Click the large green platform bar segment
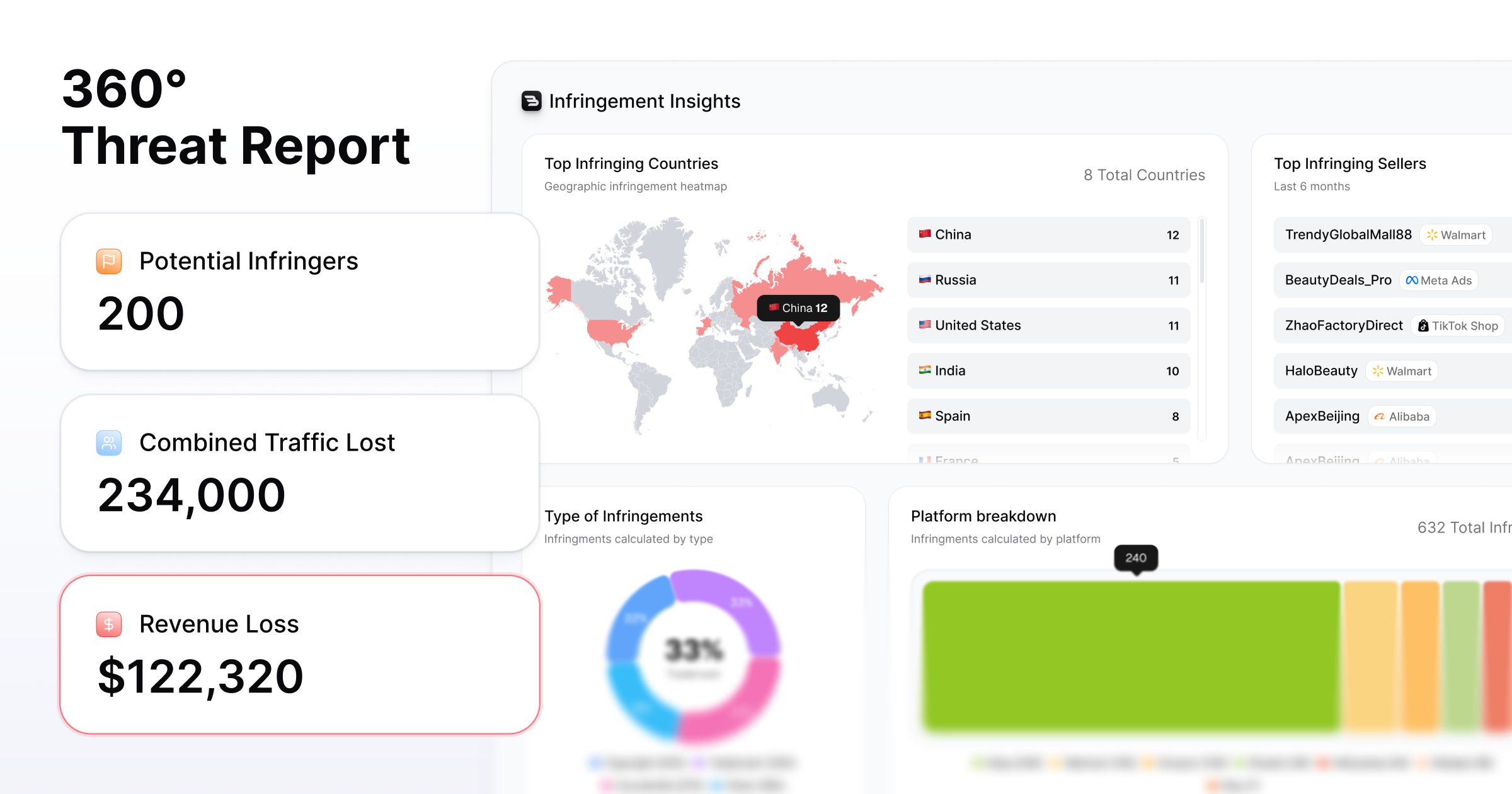The height and width of the screenshot is (794, 1512). 1131,655
